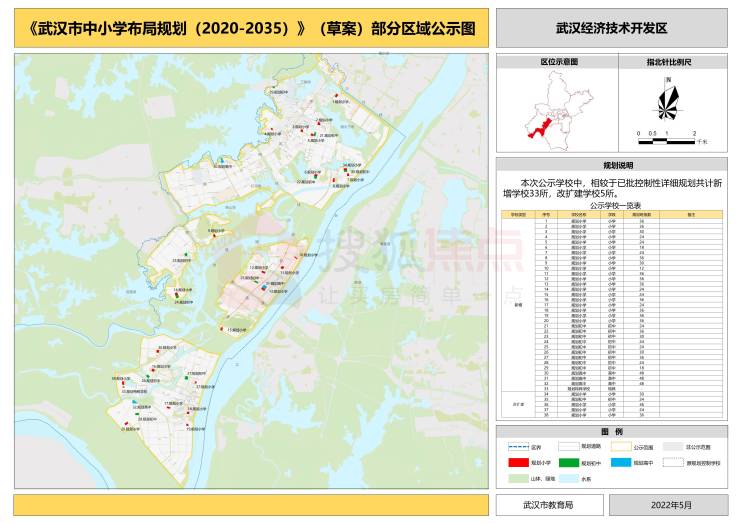Select the green 规划初中 legend swatch
The width and height of the screenshot is (740, 523).
click(x=568, y=462)
